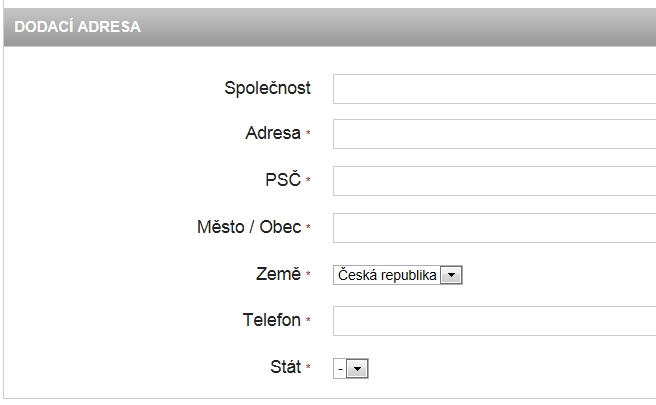Click the red asterisk beside Země

[308, 276]
